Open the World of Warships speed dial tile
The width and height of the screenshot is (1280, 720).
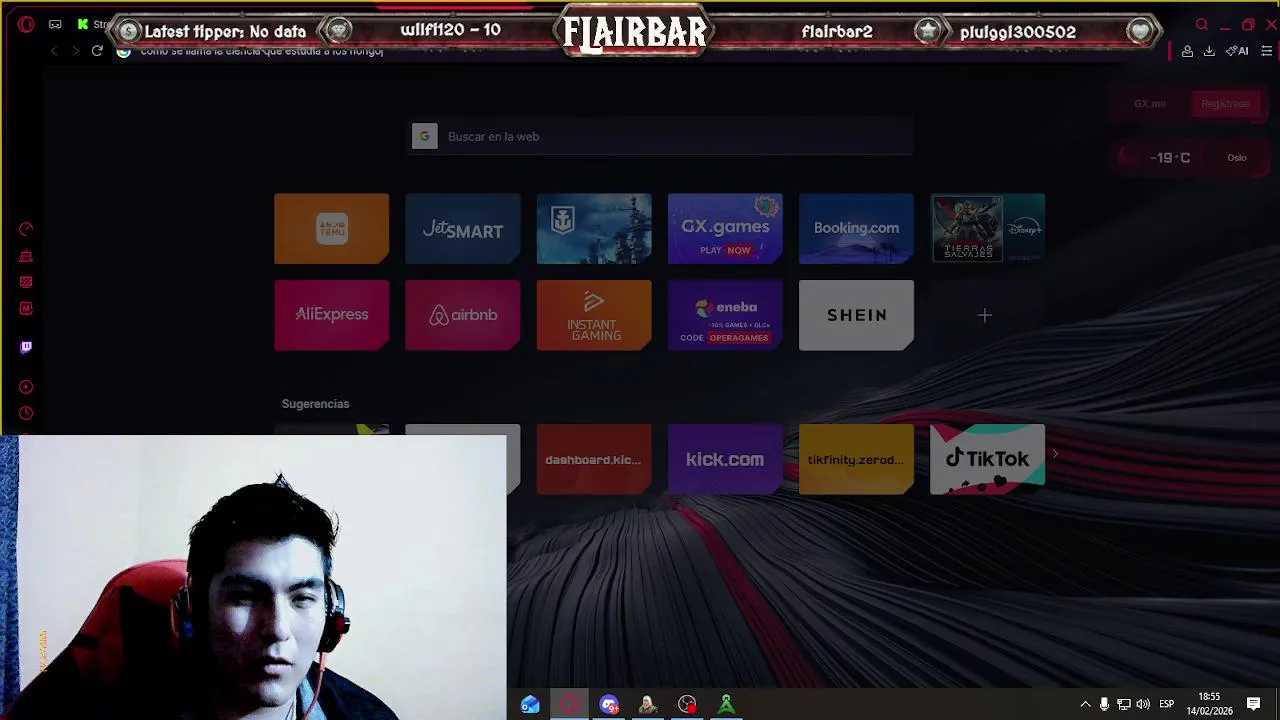594,229
